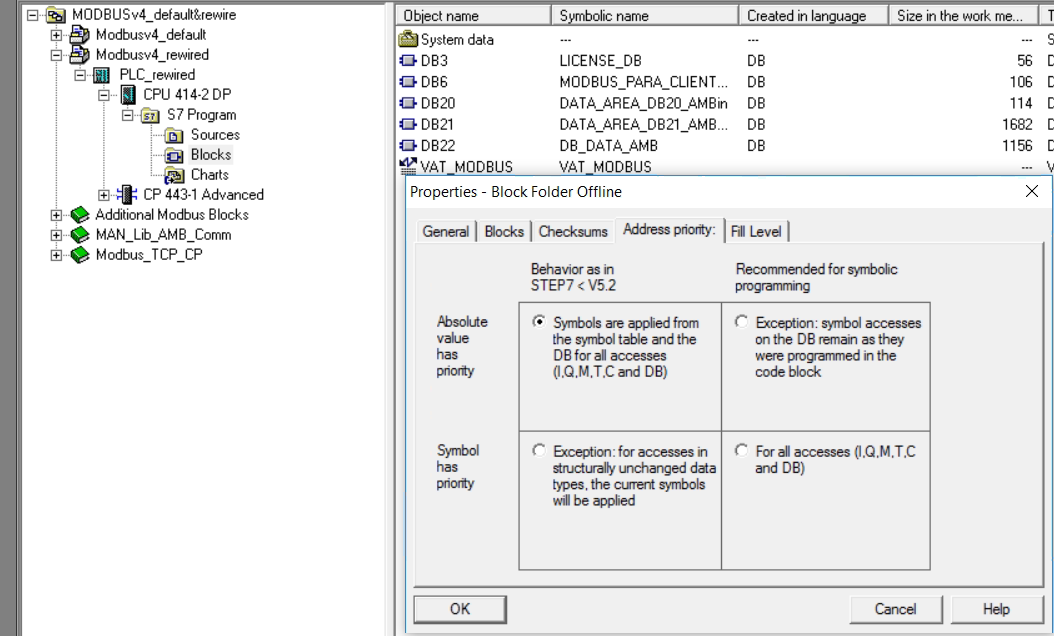Click the DB6 block icon
The height and width of the screenshot is (636, 1054).
[x=408, y=82]
